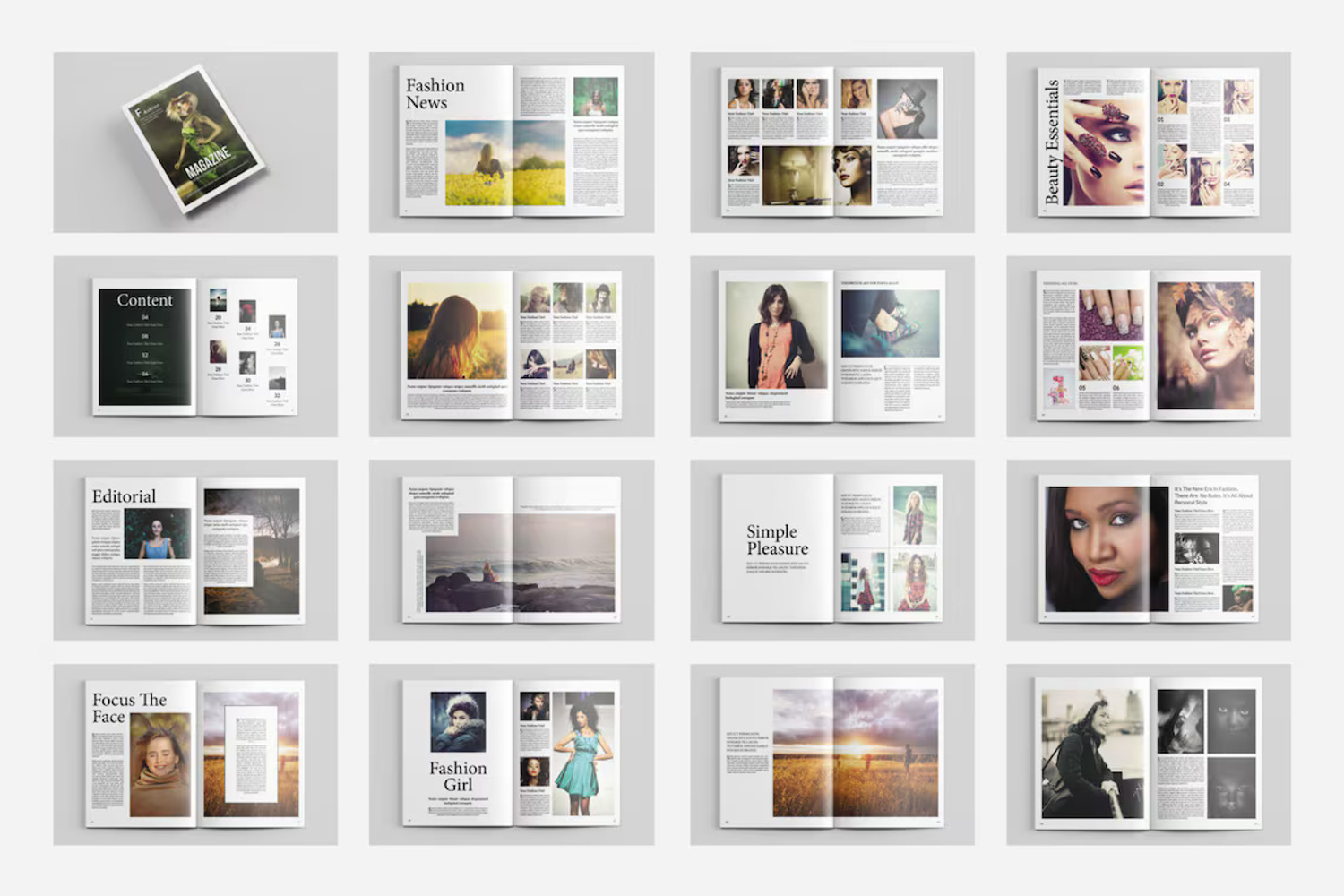
Task: Click the Fashion News headline text
Action: [x=435, y=94]
